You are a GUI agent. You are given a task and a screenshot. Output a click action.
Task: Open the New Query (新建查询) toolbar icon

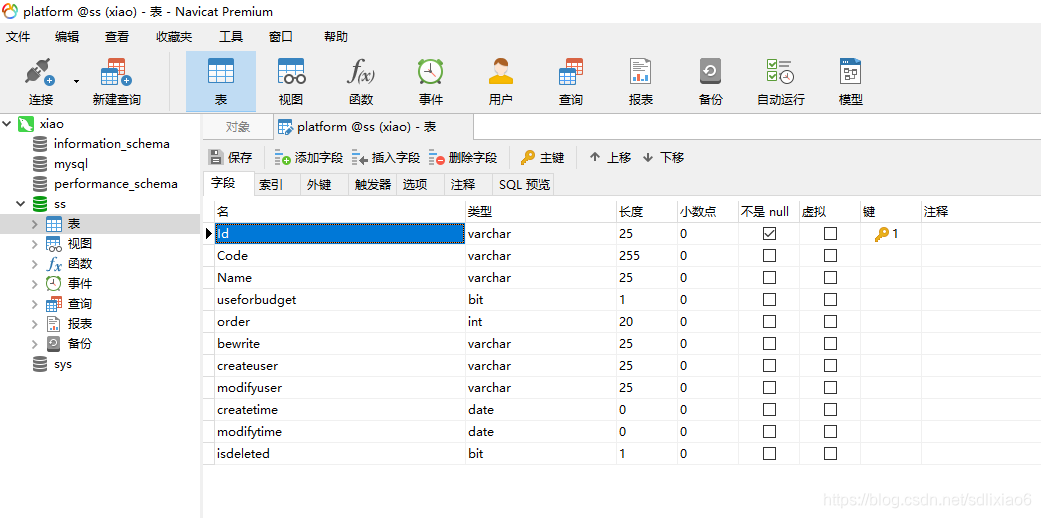(x=117, y=72)
